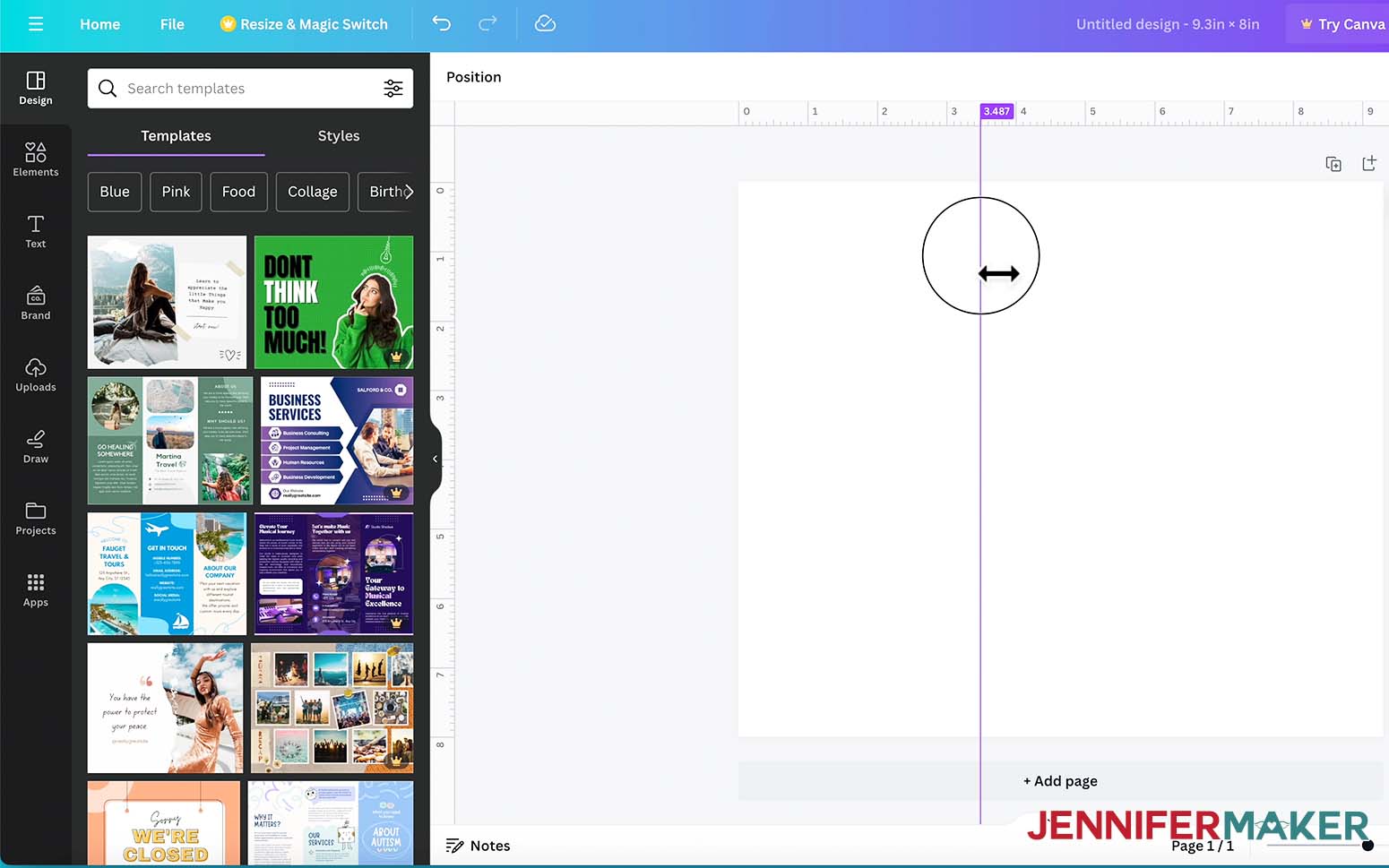Click the 3.487 ruler guide marker
This screenshot has height=868, width=1389.
click(x=996, y=111)
